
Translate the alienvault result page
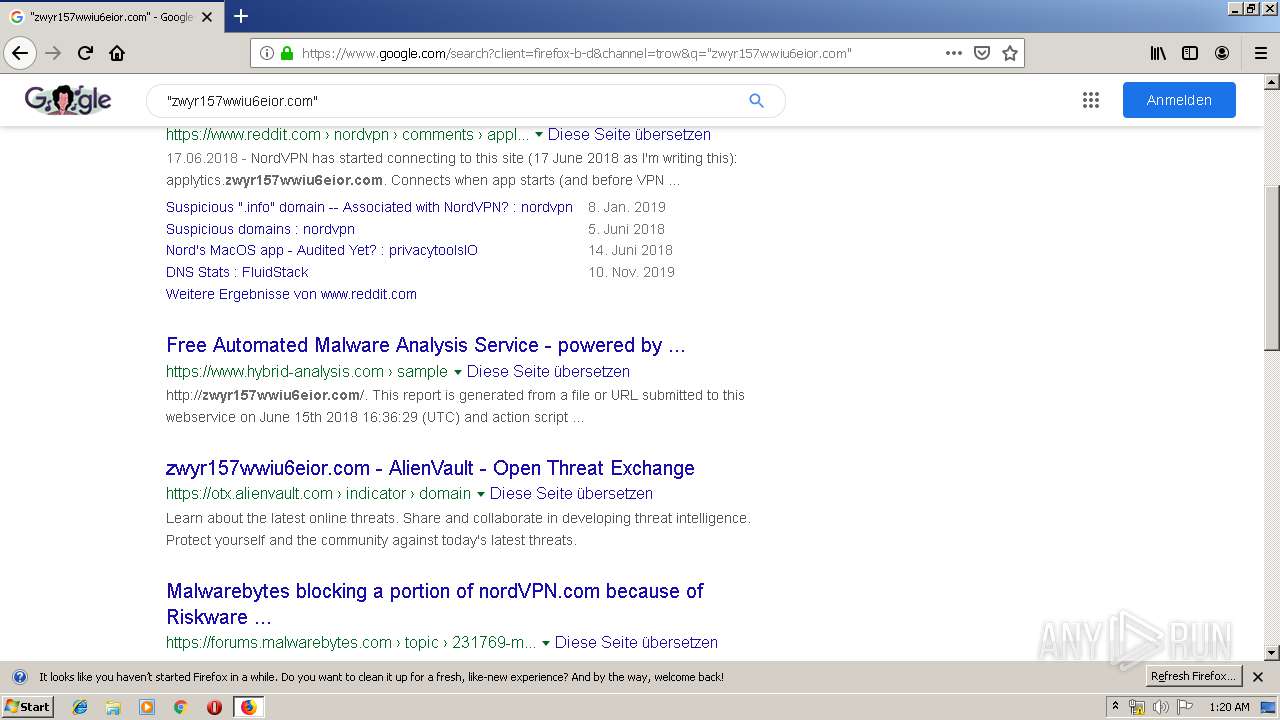[571, 493]
